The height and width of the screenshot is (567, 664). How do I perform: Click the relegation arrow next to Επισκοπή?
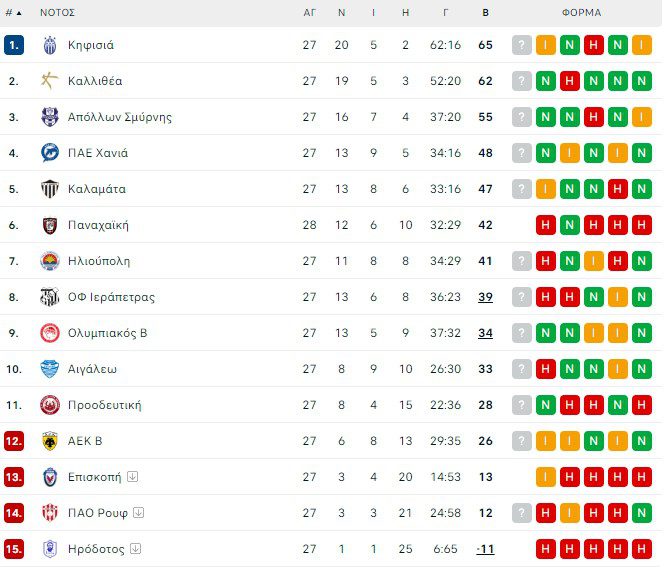pyautogui.click(x=132, y=477)
